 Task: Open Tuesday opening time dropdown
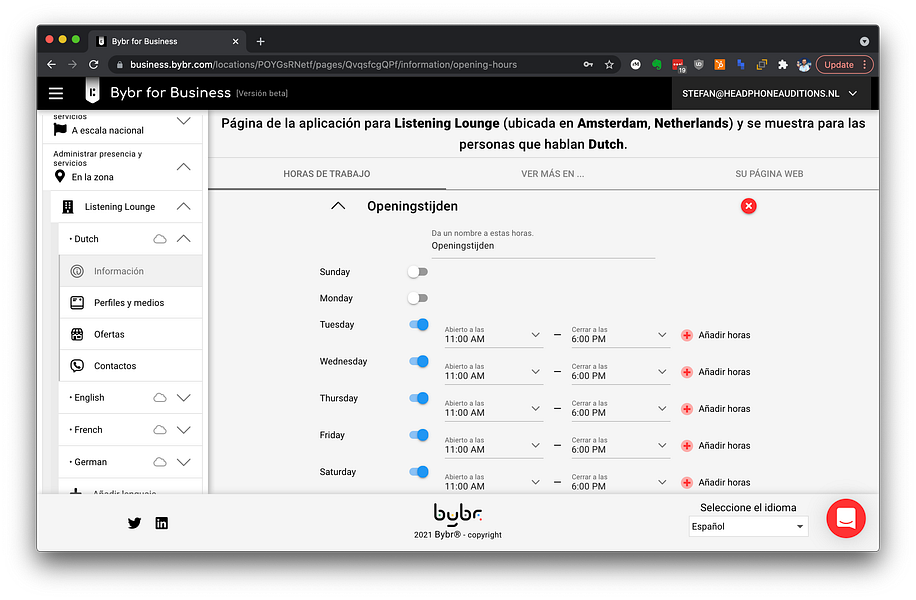coord(494,335)
